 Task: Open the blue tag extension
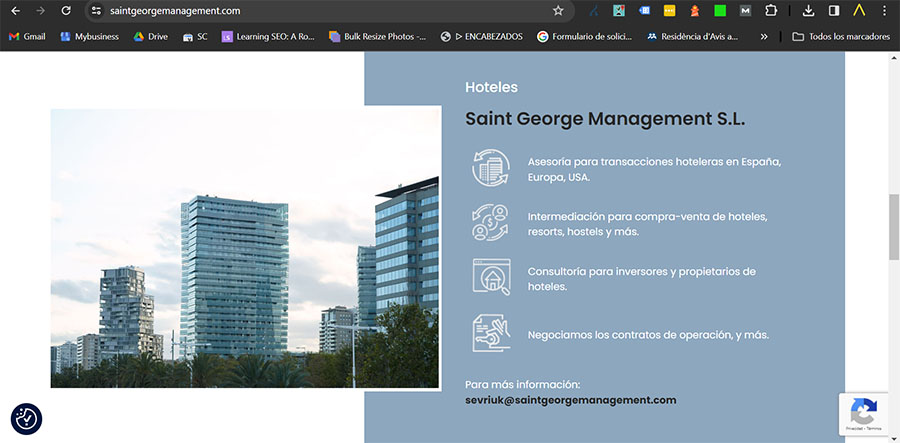644,10
